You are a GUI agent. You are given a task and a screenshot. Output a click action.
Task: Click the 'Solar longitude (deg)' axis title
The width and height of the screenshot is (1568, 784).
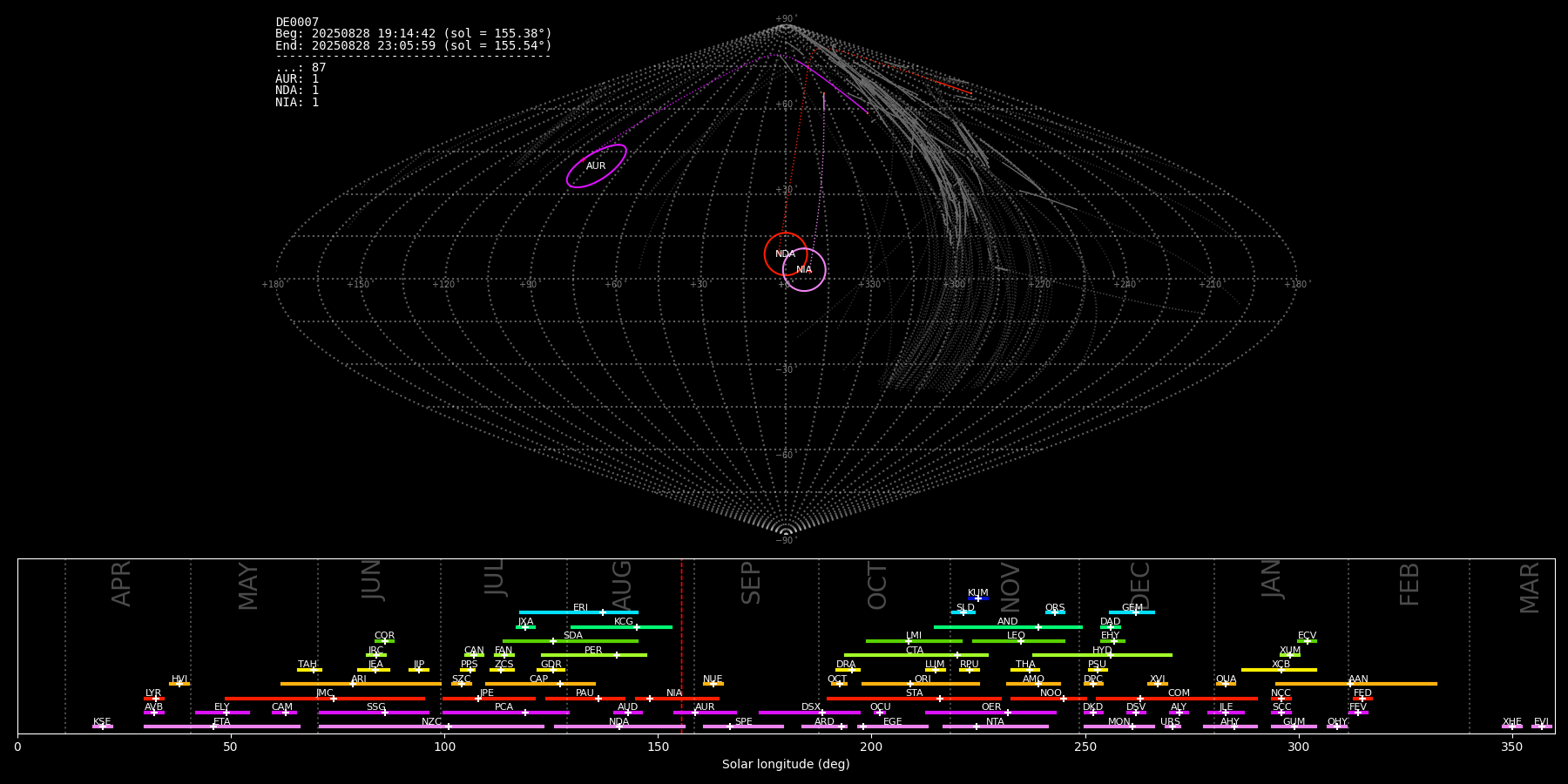click(786, 764)
